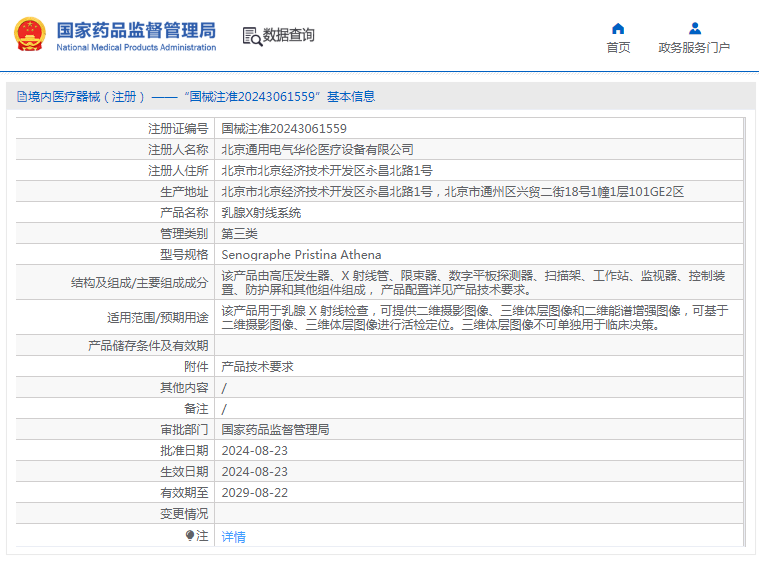
Task: Click the 批准日期 label cell
Action: click(x=184, y=451)
